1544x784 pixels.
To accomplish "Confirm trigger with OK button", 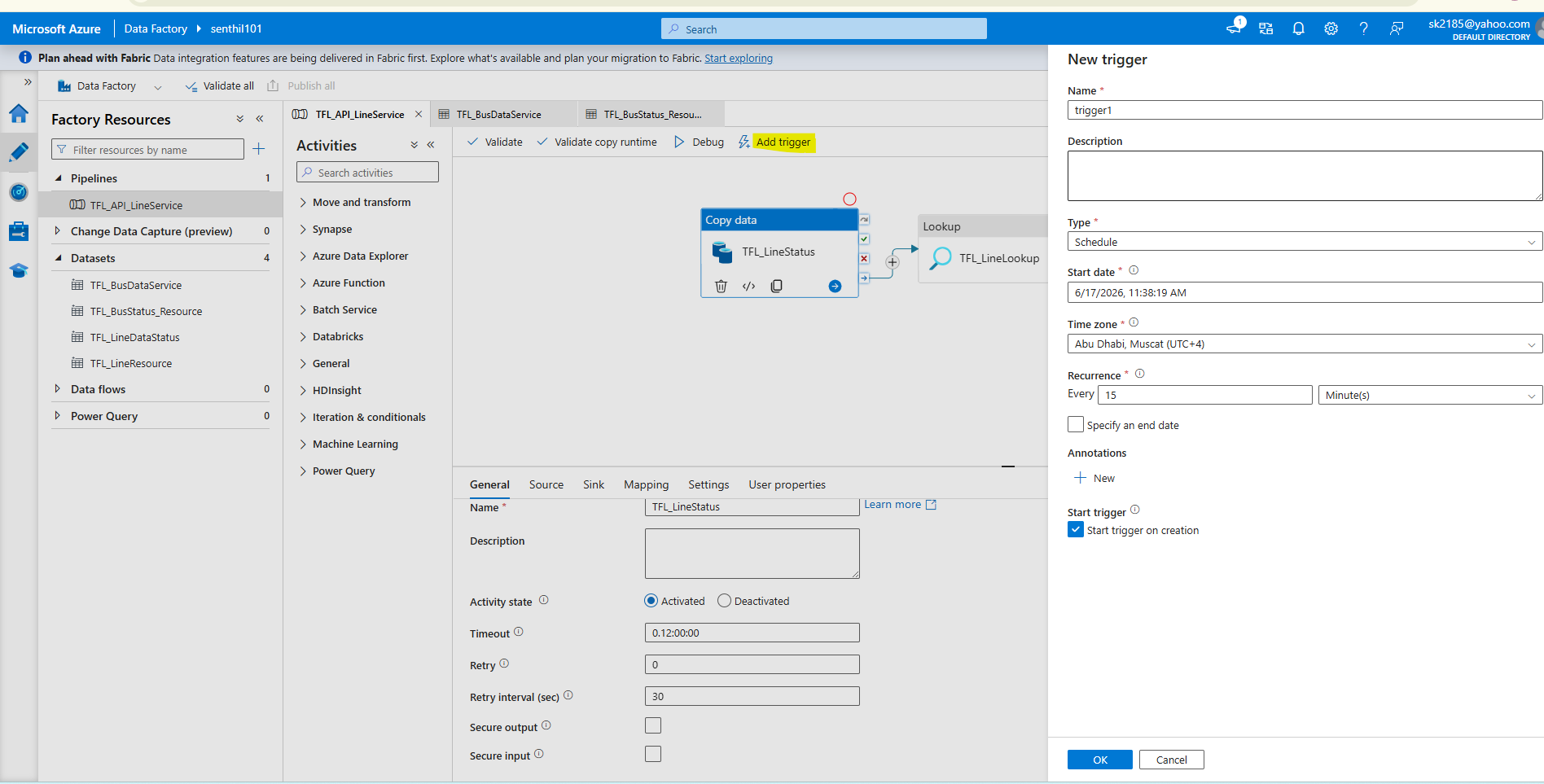I will (1100, 760).
